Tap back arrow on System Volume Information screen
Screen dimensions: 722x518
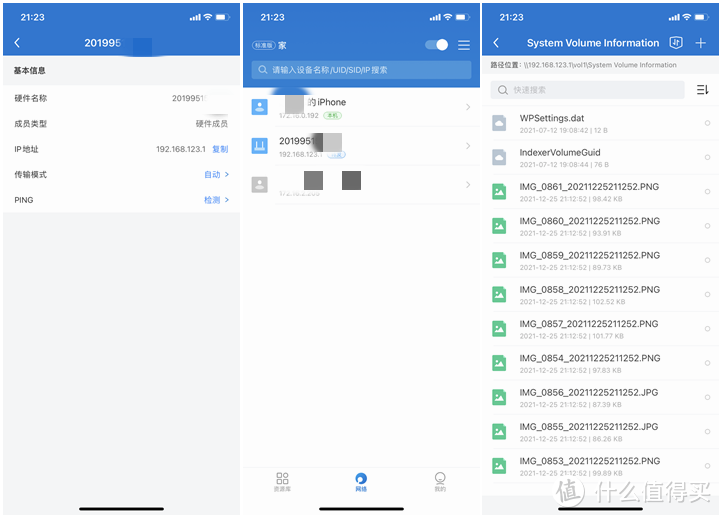click(496, 43)
